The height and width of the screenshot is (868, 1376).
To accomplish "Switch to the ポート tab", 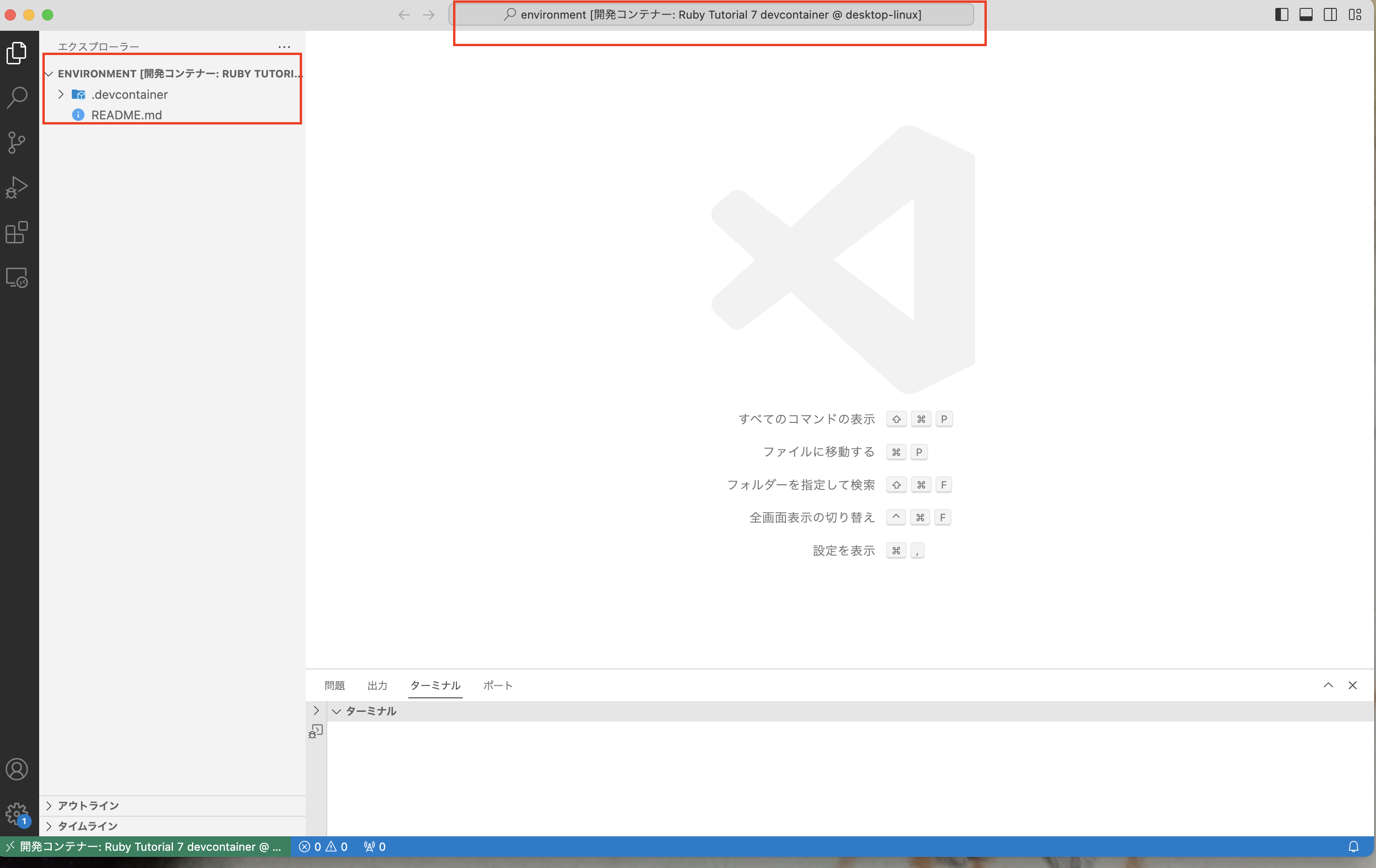I will tap(498, 685).
